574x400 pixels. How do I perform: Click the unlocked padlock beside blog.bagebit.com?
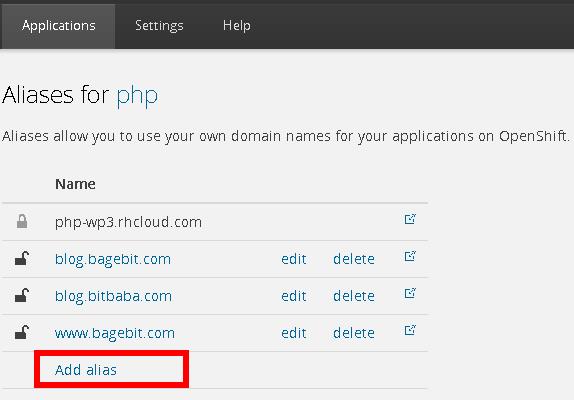(22, 258)
